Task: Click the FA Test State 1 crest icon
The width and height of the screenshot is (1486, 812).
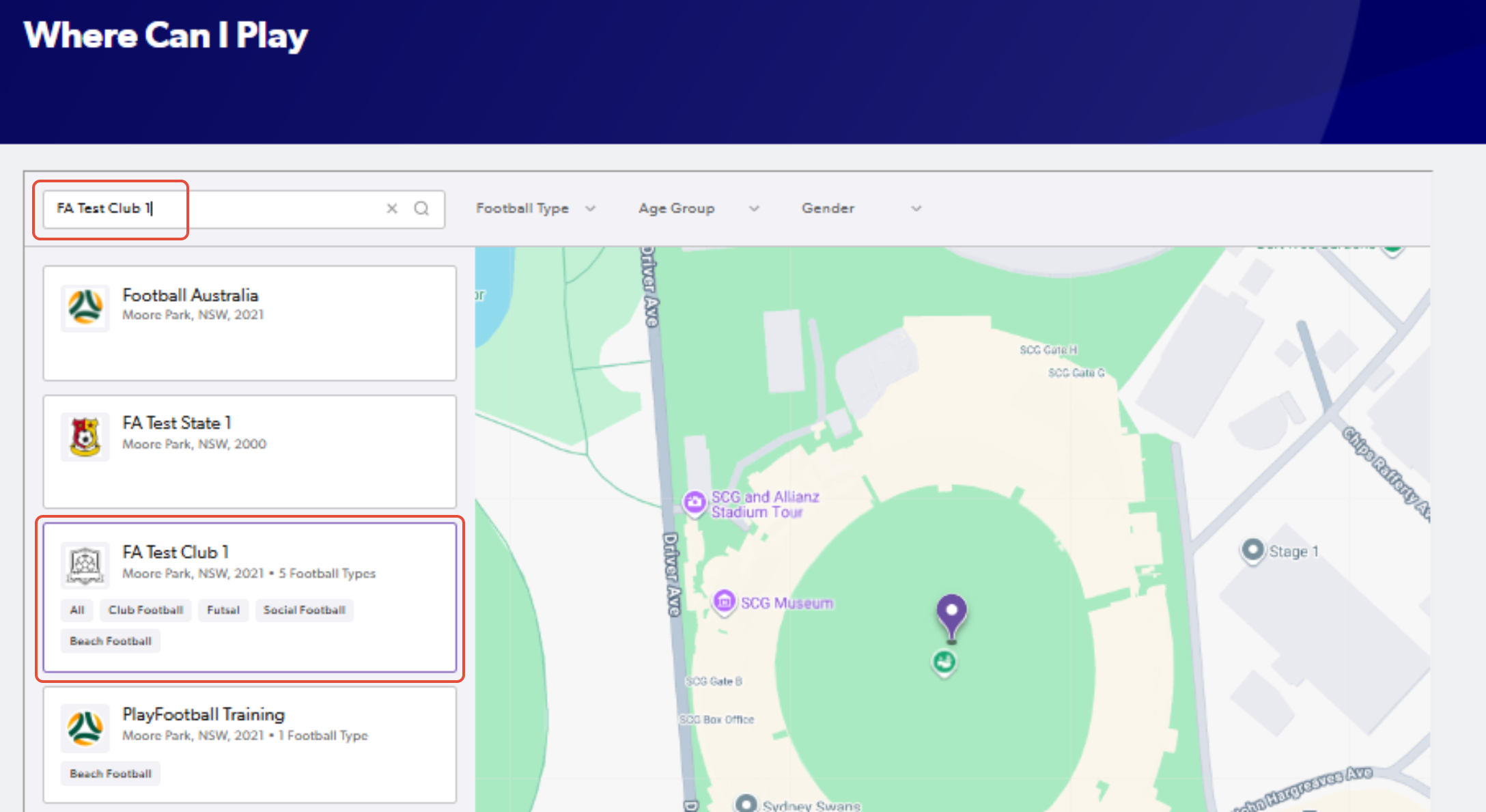Action: [85, 437]
